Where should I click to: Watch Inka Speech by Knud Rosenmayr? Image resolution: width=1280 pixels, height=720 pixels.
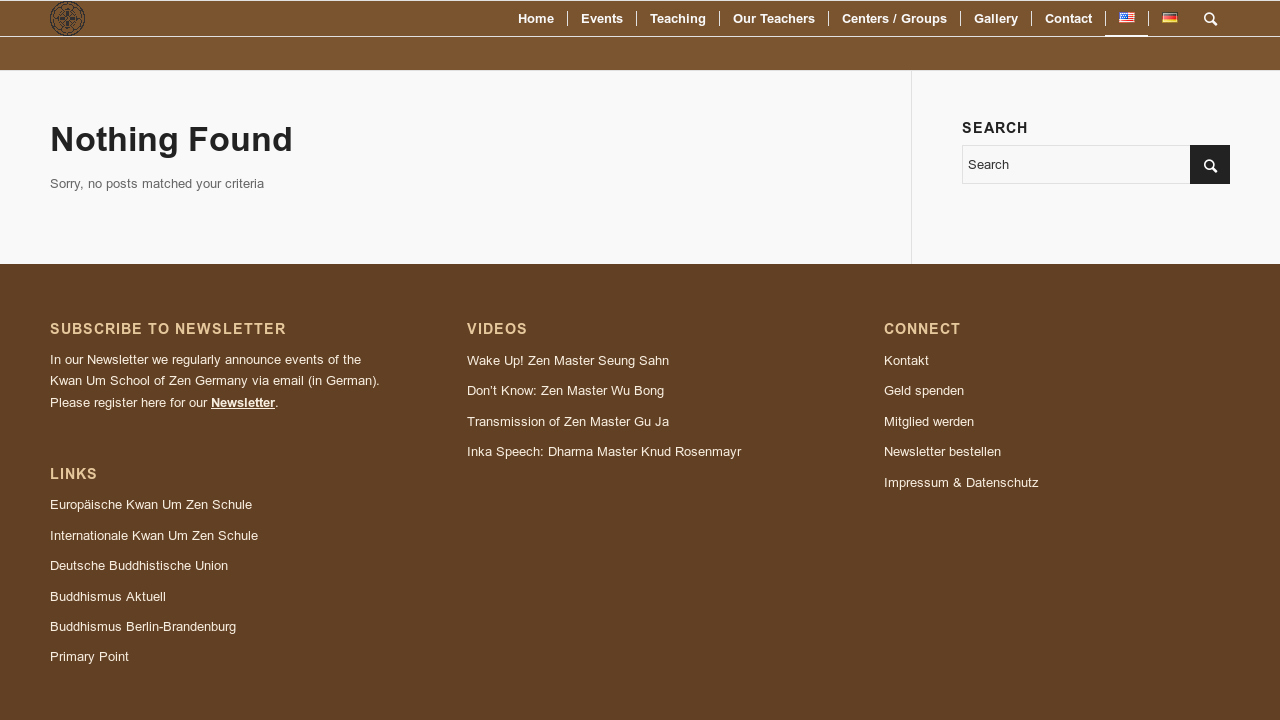[603, 452]
